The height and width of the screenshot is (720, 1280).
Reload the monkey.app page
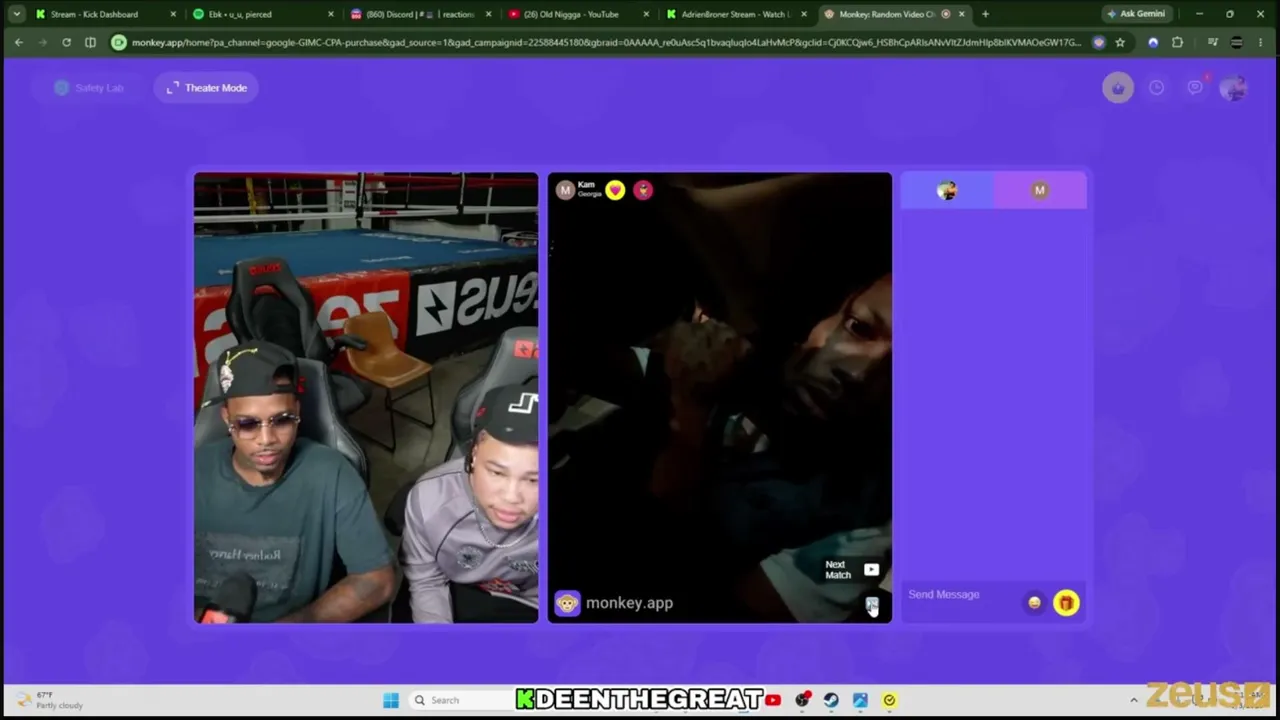66,42
